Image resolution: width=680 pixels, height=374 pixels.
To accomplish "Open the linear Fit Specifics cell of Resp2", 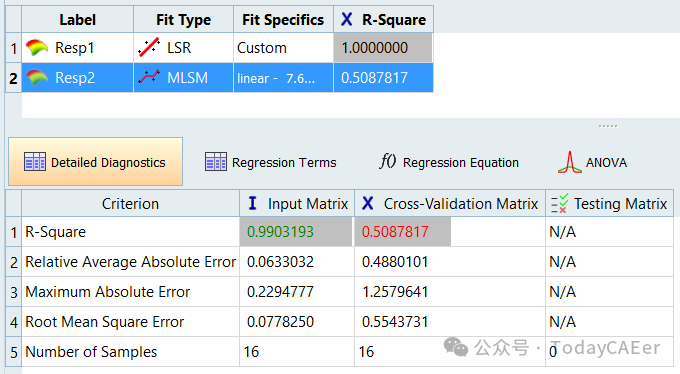I will coord(284,78).
